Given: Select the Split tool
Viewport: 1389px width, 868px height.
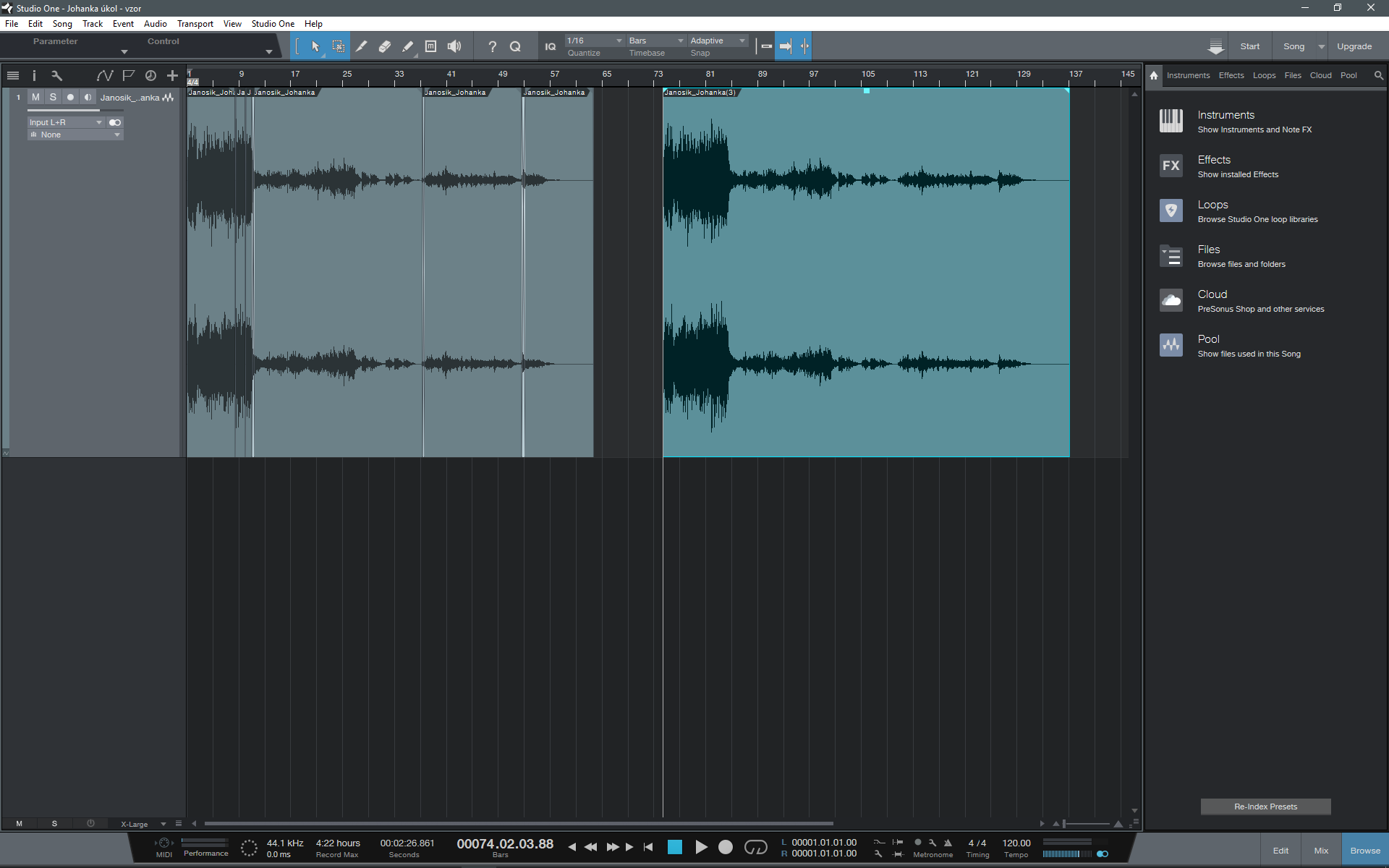Looking at the screenshot, I should [x=361, y=46].
